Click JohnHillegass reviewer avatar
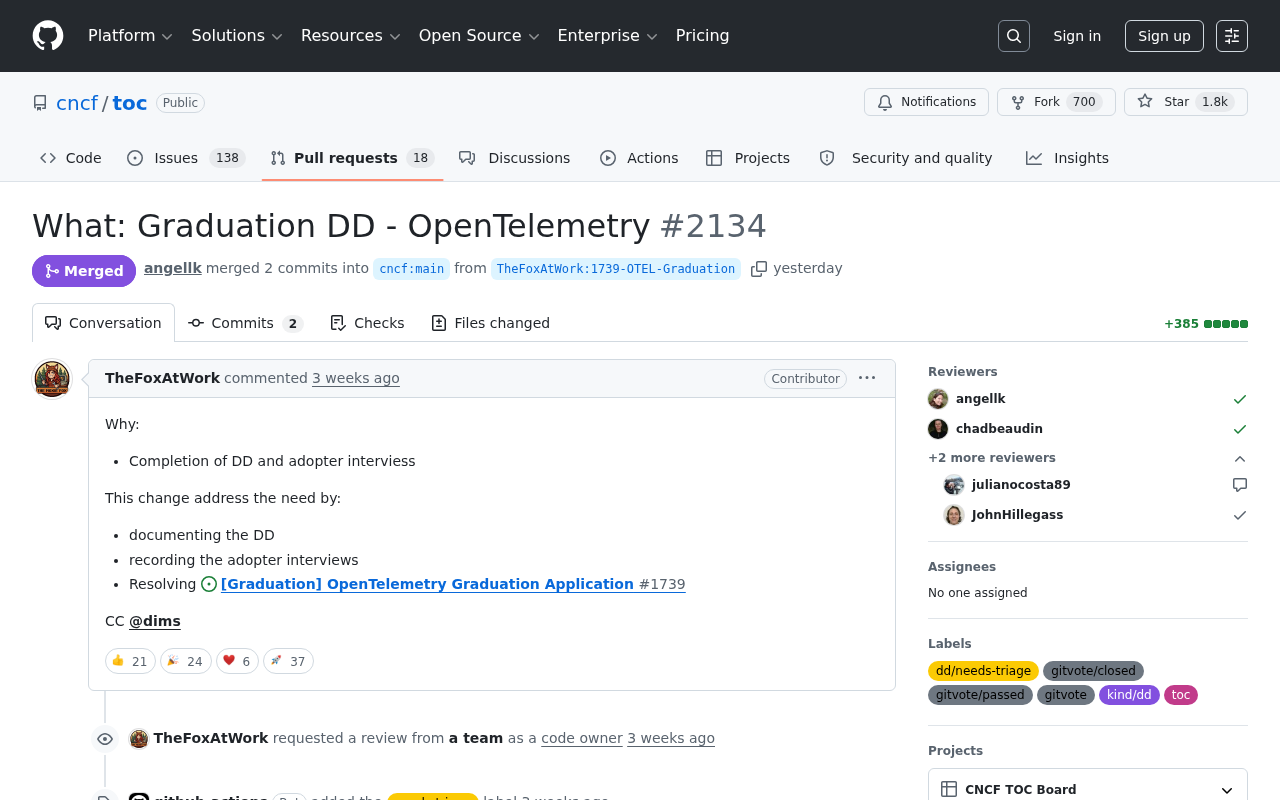The image size is (1280, 800). point(954,515)
